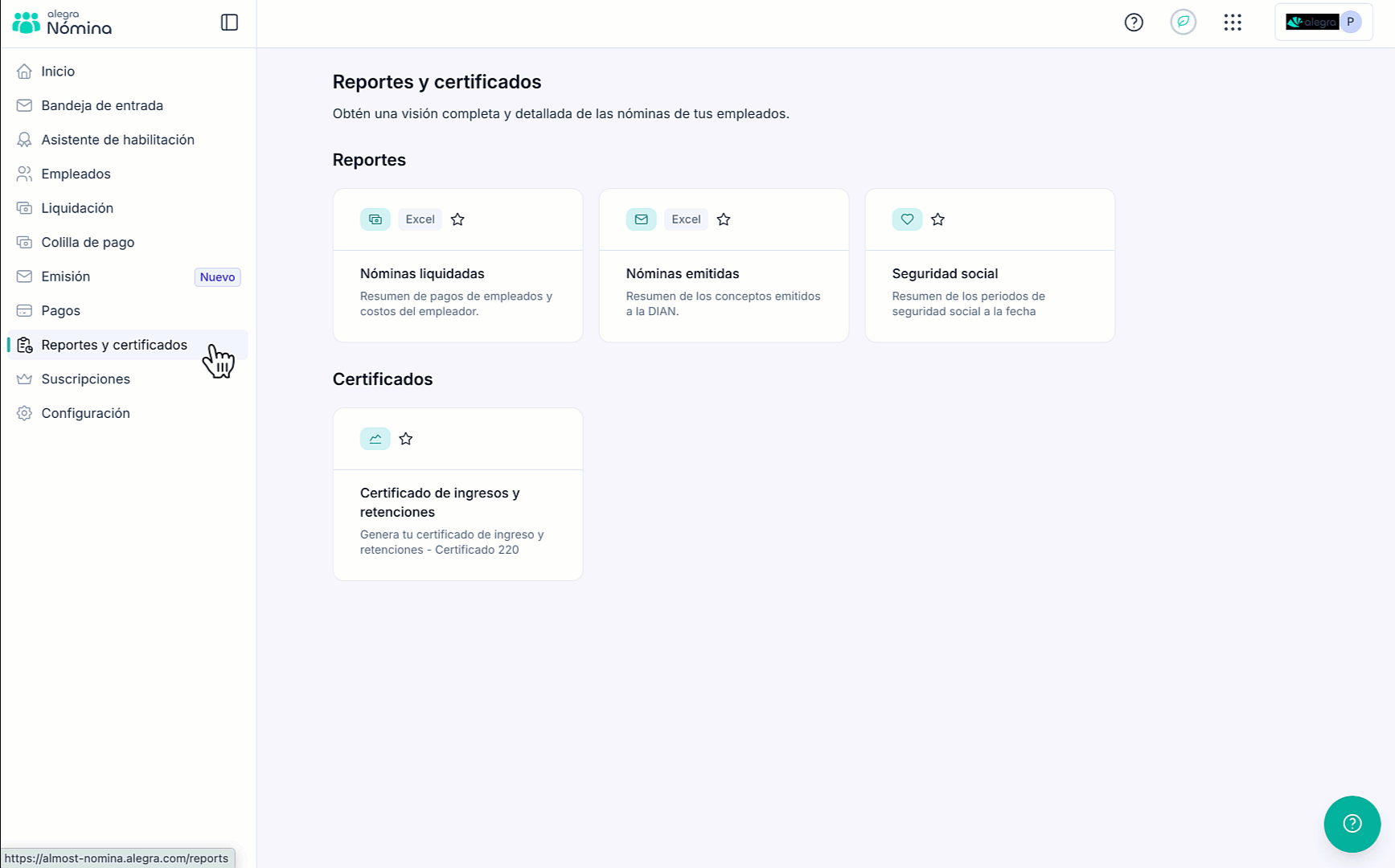Mark Nóminas liquidadas as favorite star
1395x868 pixels.
457,219
